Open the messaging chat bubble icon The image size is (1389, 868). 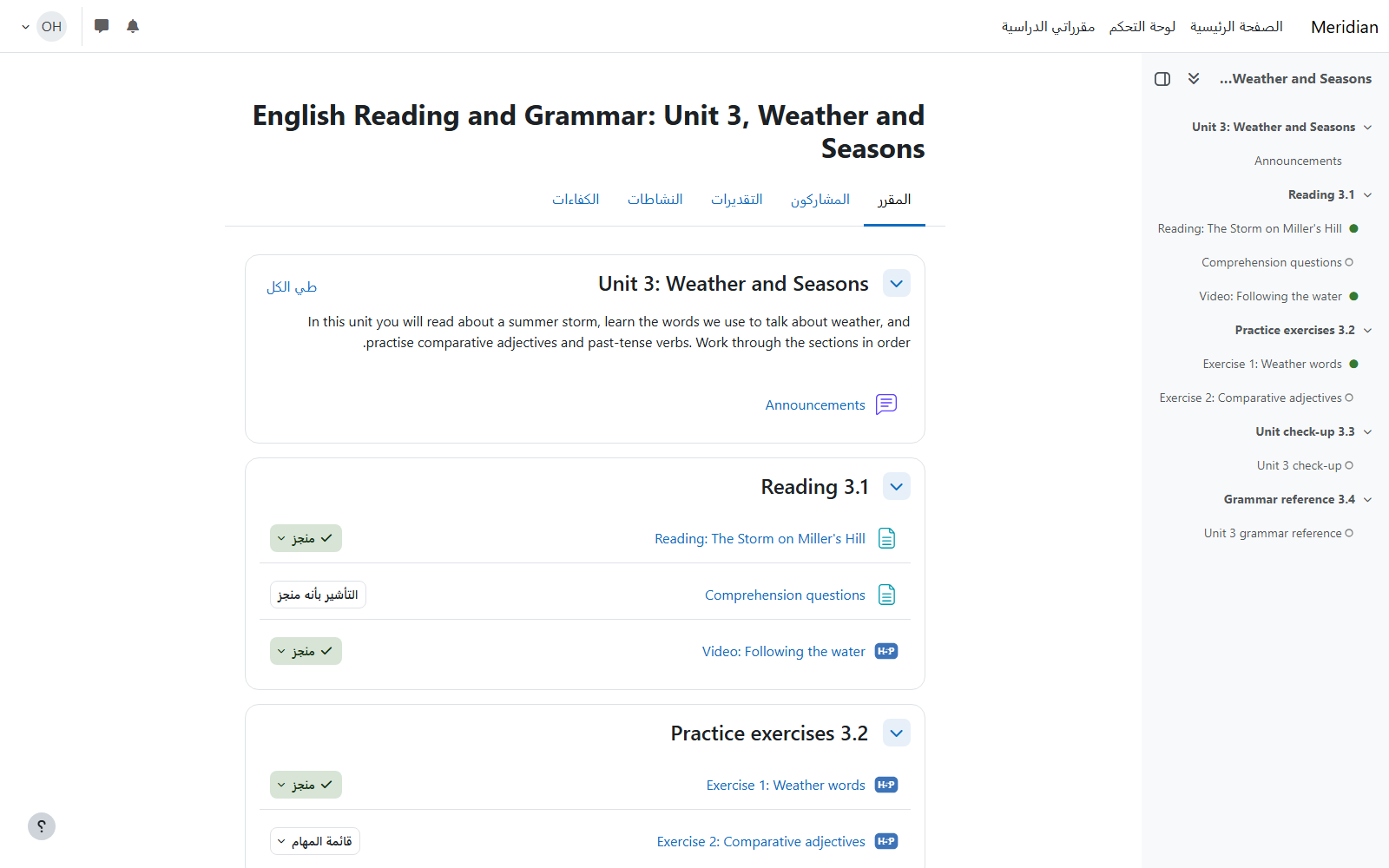pos(102,26)
